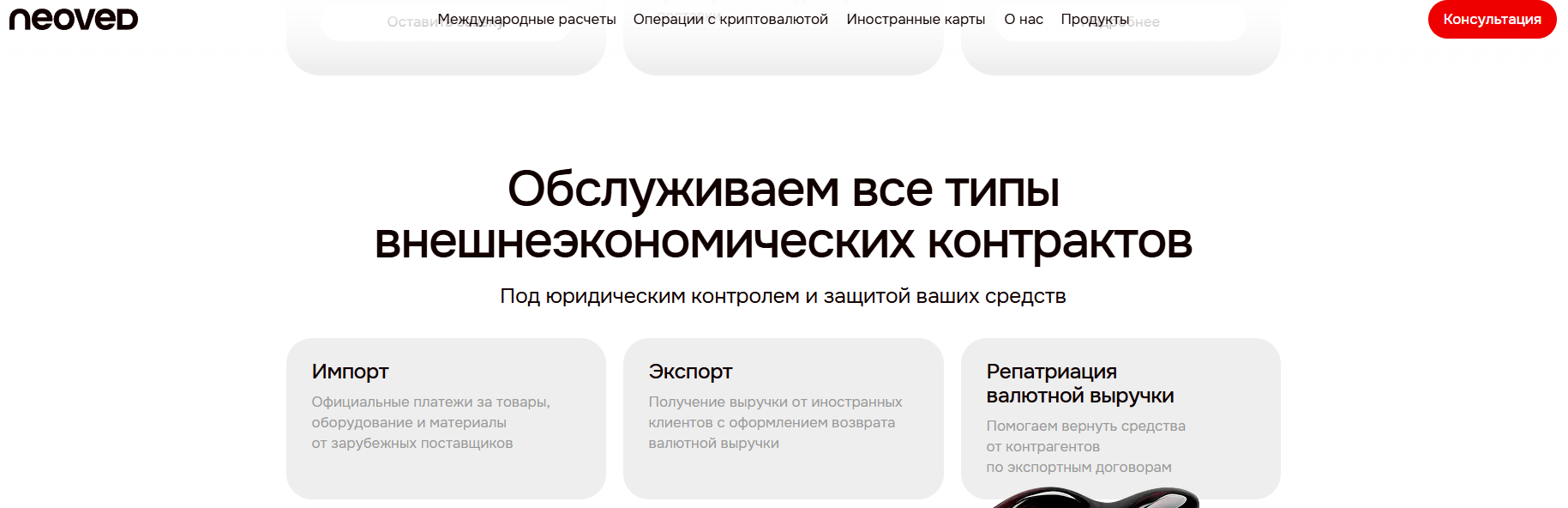The image size is (1568, 508).
Task: Click Экспорт description about возврата валютной выручки
Action: (775, 422)
